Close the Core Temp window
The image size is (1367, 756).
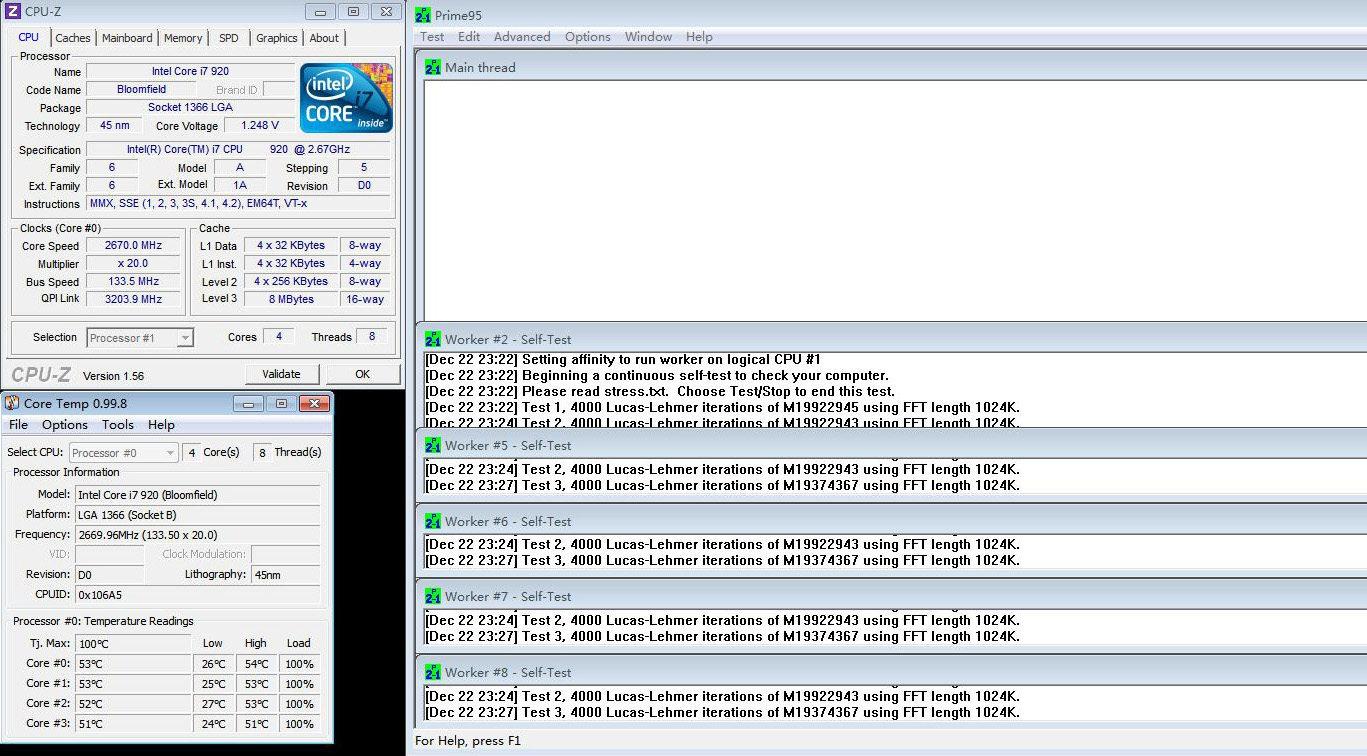(x=314, y=403)
